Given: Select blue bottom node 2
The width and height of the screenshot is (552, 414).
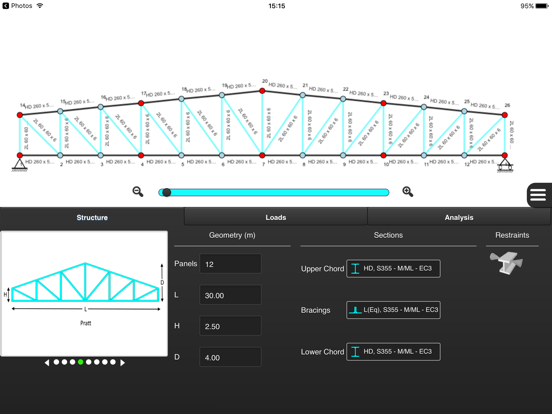Looking at the screenshot, I should click(60, 155).
